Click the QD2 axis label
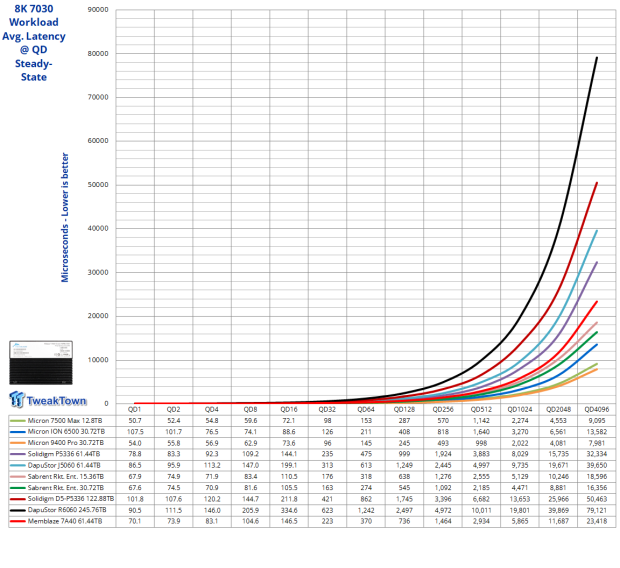620x568 pixels. tap(173, 409)
